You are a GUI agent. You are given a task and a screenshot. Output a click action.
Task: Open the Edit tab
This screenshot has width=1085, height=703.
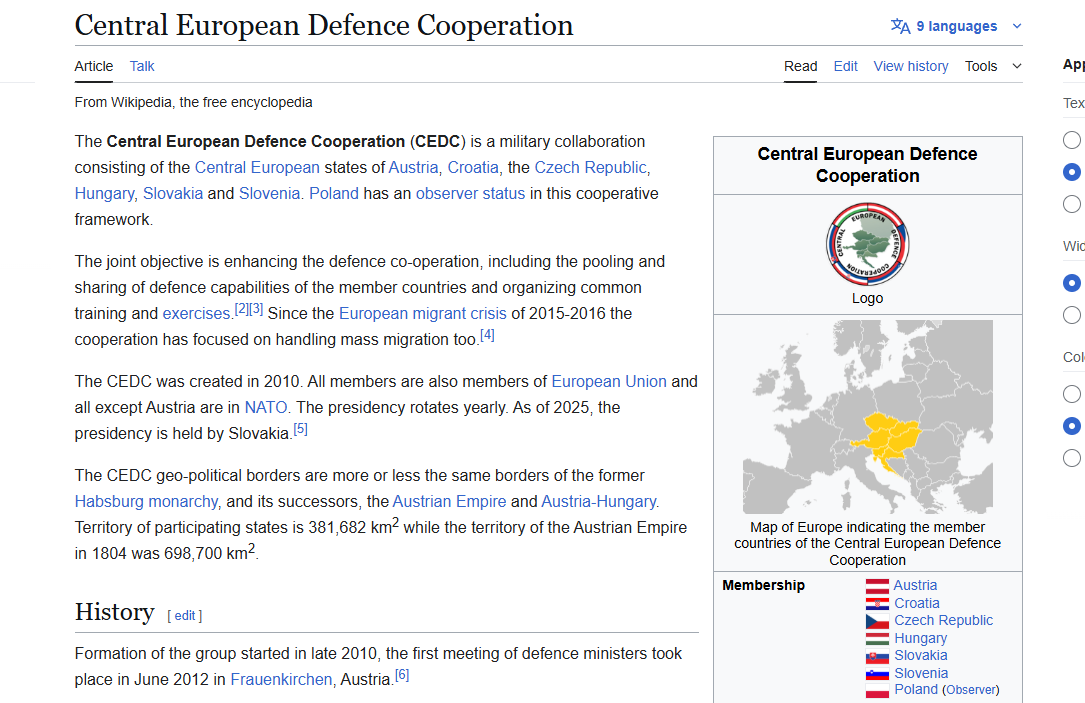(x=846, y=66)
